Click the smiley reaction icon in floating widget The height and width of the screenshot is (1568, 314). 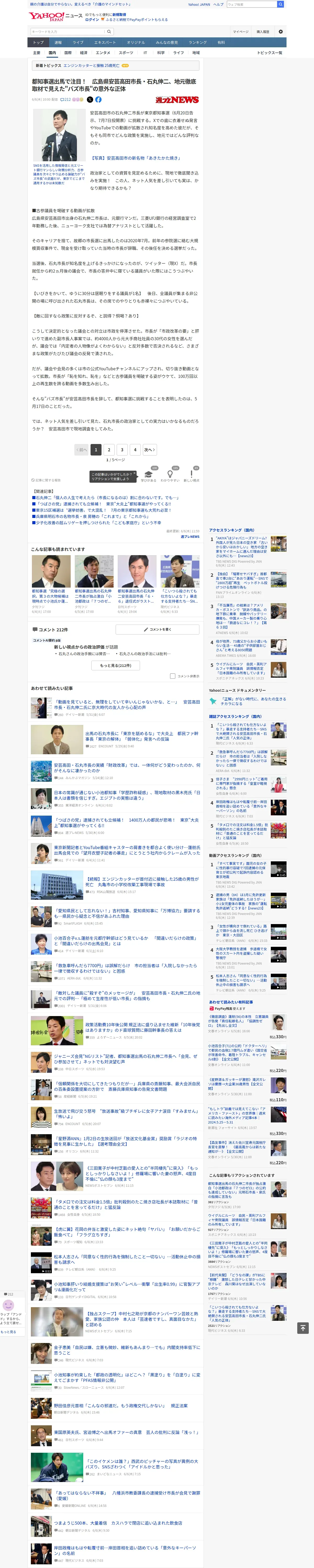(9, 1305)
